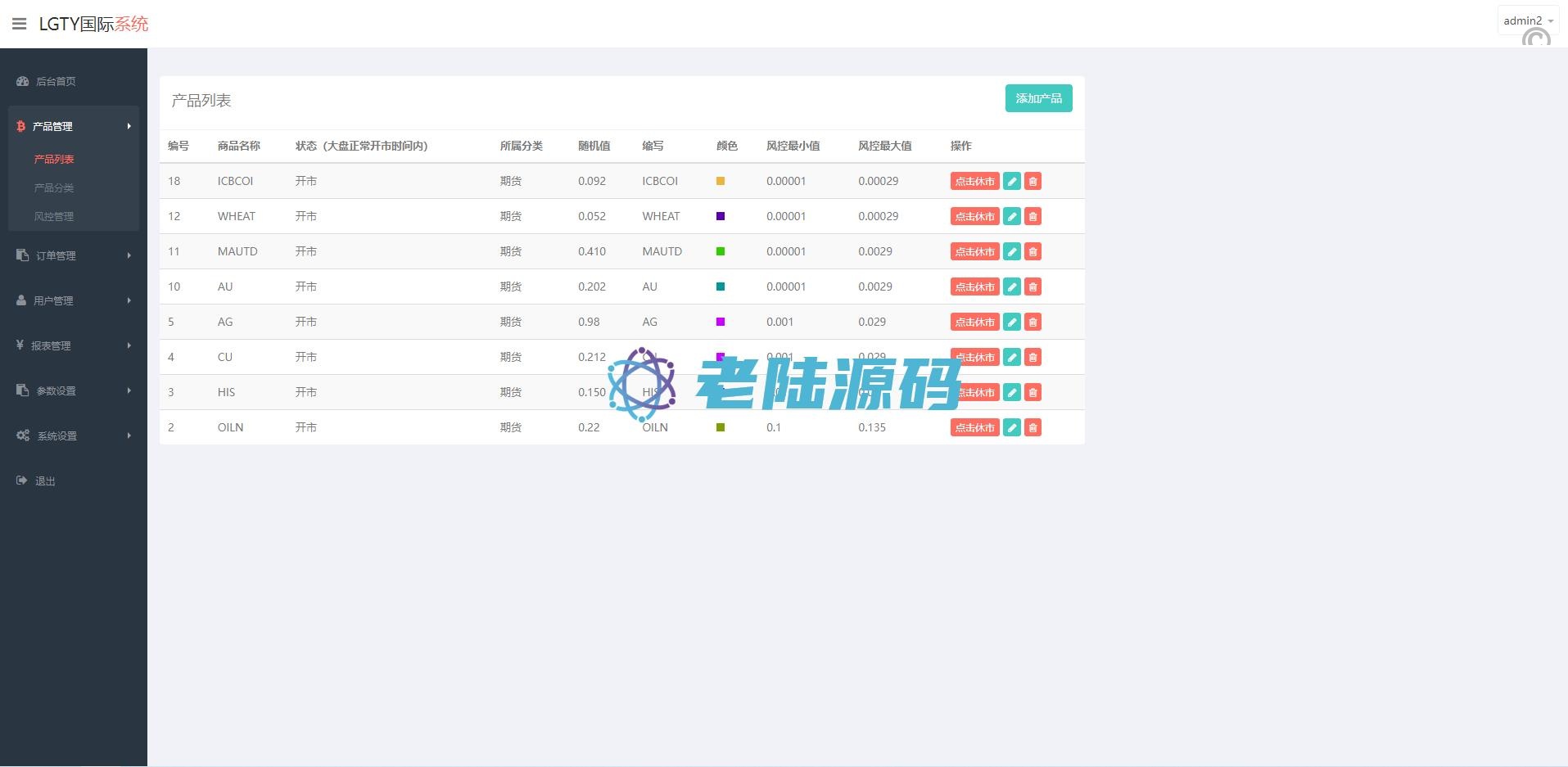Click the 添加产品 button
The height and width of the screenshot is (767, 1568).
pos(1038,98)
